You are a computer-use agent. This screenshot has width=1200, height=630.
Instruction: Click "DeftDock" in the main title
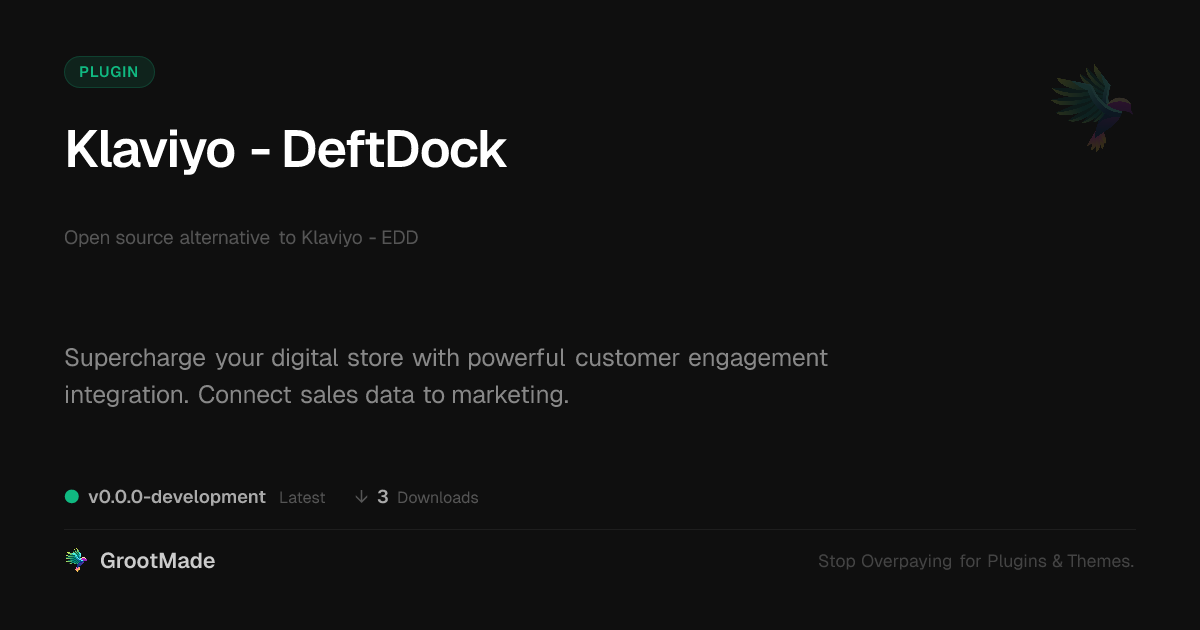(x=394, y=151)
